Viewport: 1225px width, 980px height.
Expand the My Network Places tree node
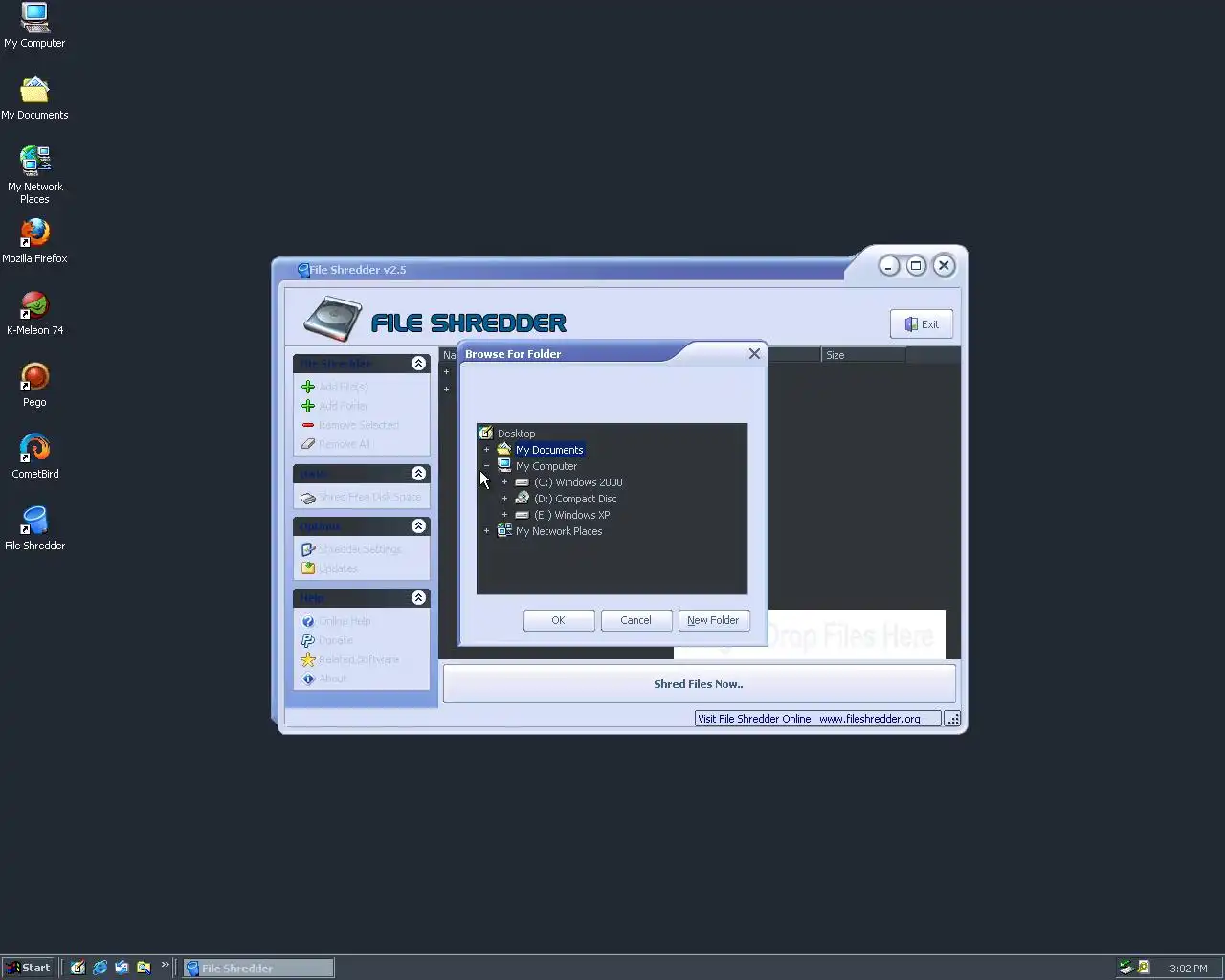(x=486, y=531)
